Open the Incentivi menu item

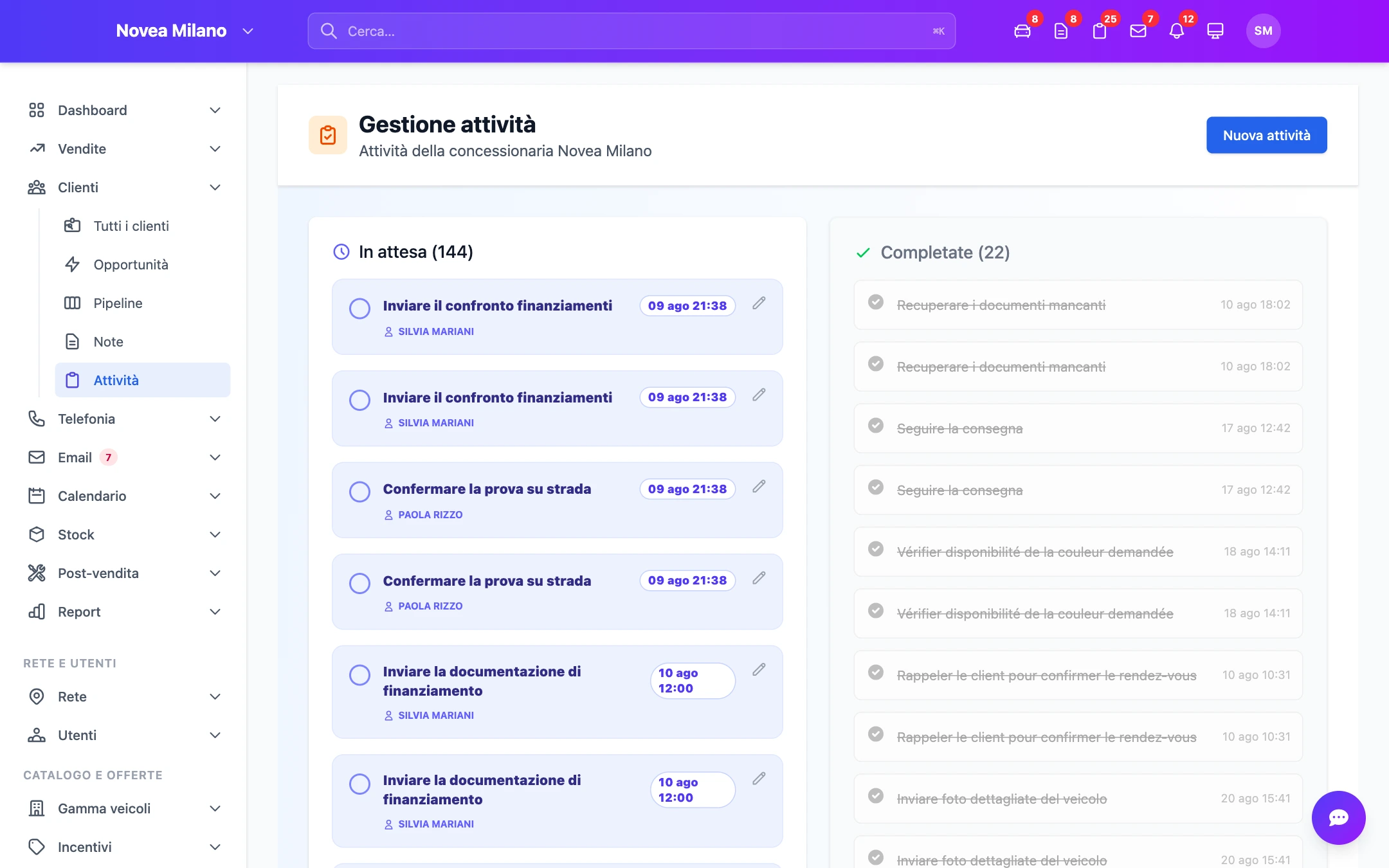tap(124, 847)
